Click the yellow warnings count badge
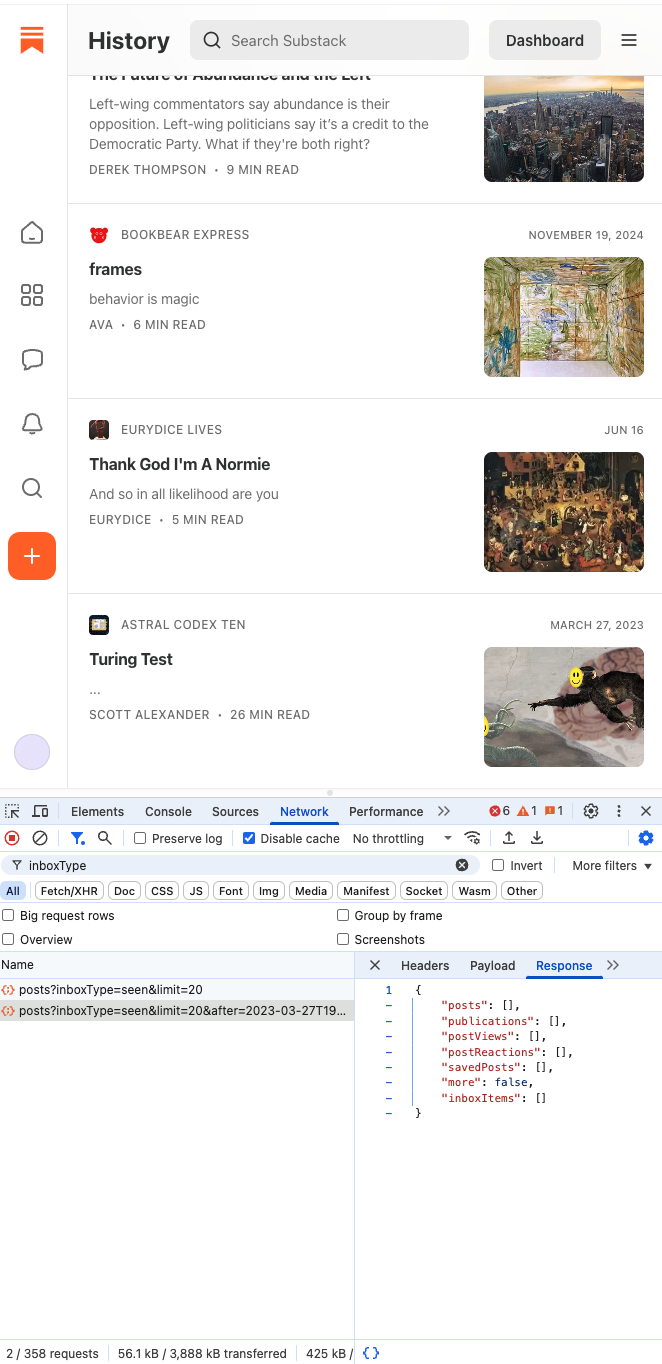The image size is (662, 1364). tap(527, 811)
